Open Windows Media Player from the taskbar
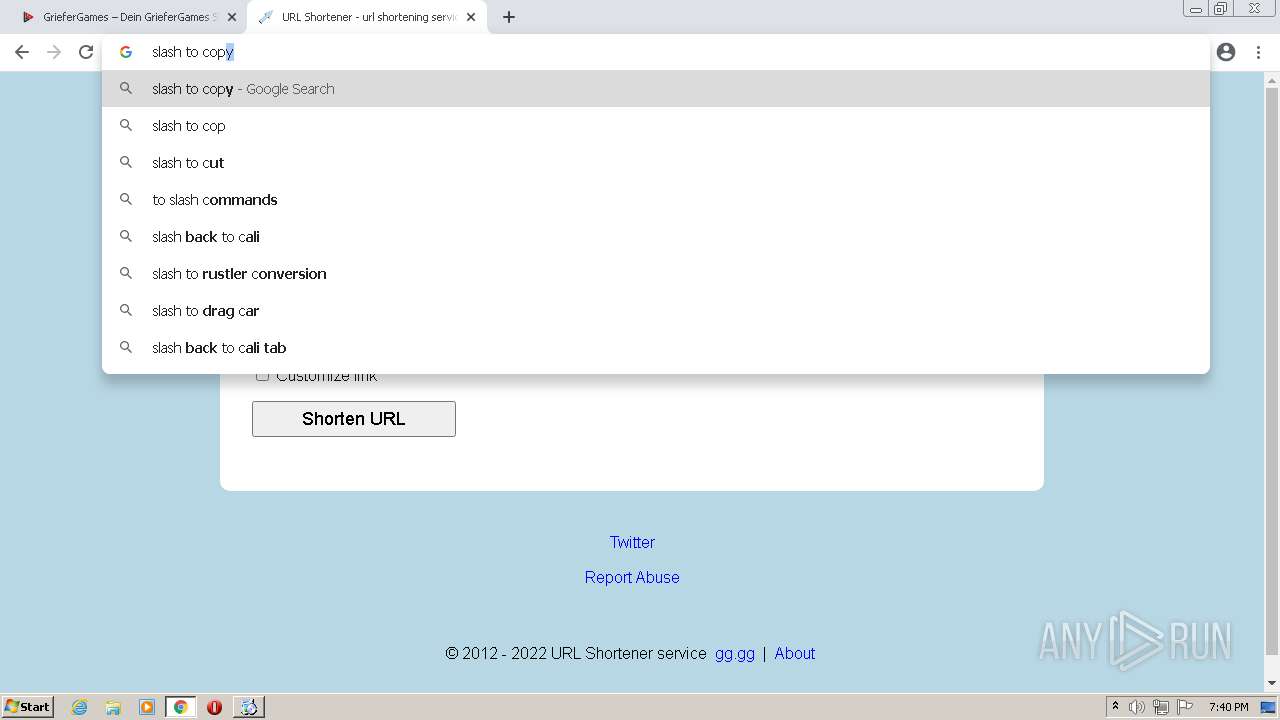 click(x=147, y=707)
